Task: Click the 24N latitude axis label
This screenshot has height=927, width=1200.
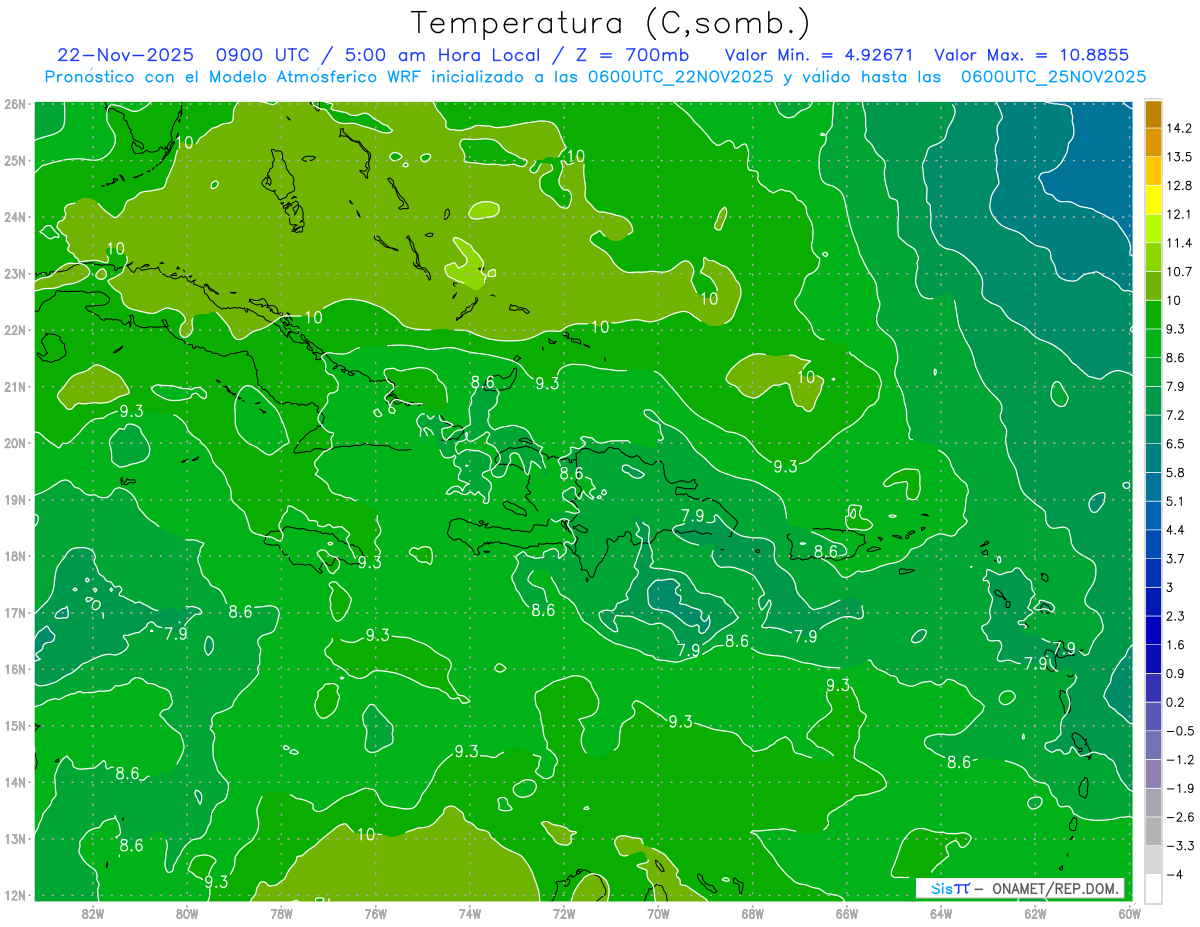Action: pyautogui.click(x=15, y=217)
